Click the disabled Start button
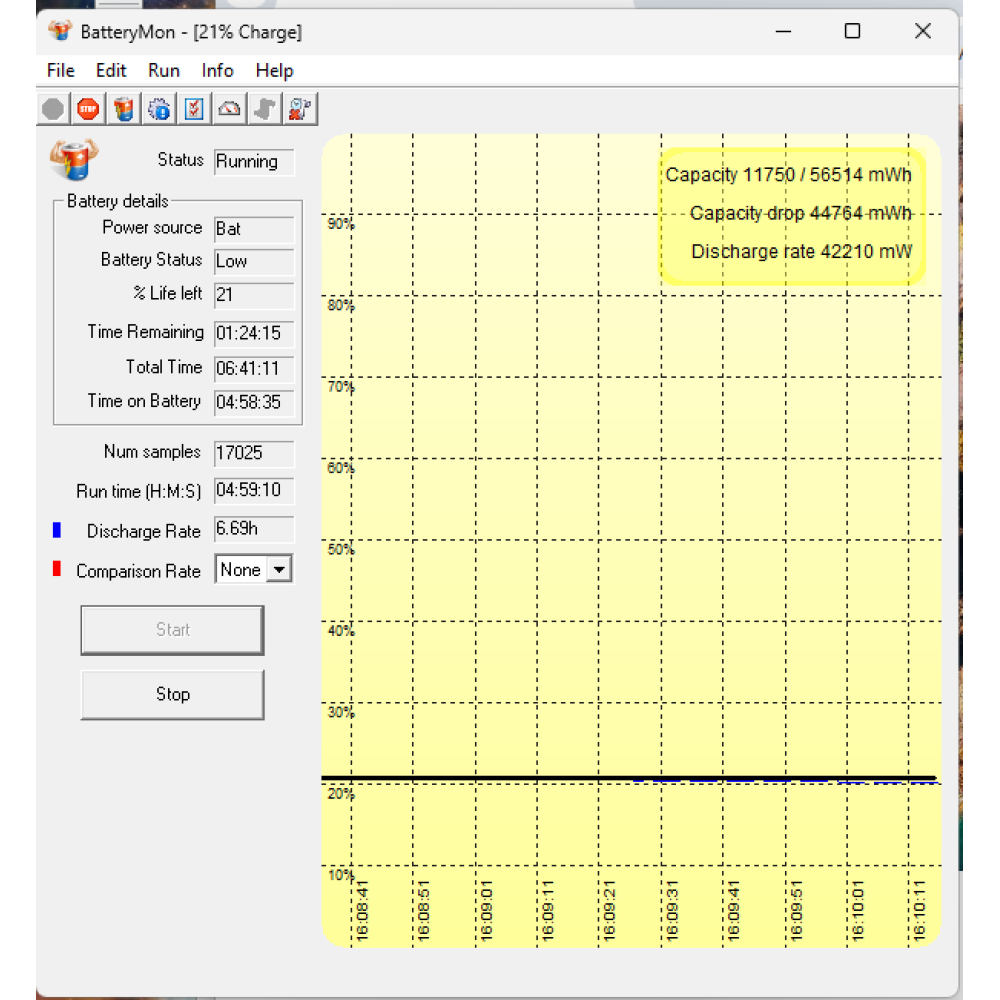The width and height of the screenshot is (1000, 1000). 172,630
